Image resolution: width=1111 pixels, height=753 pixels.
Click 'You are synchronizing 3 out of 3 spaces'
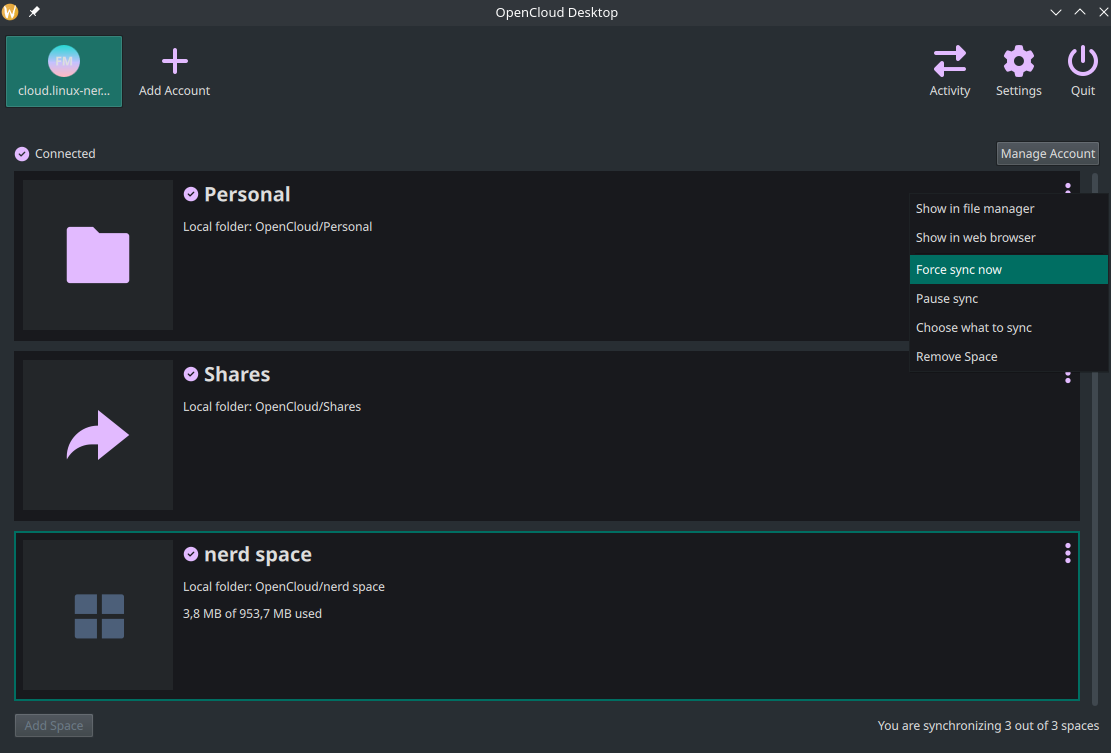[988, 725]
